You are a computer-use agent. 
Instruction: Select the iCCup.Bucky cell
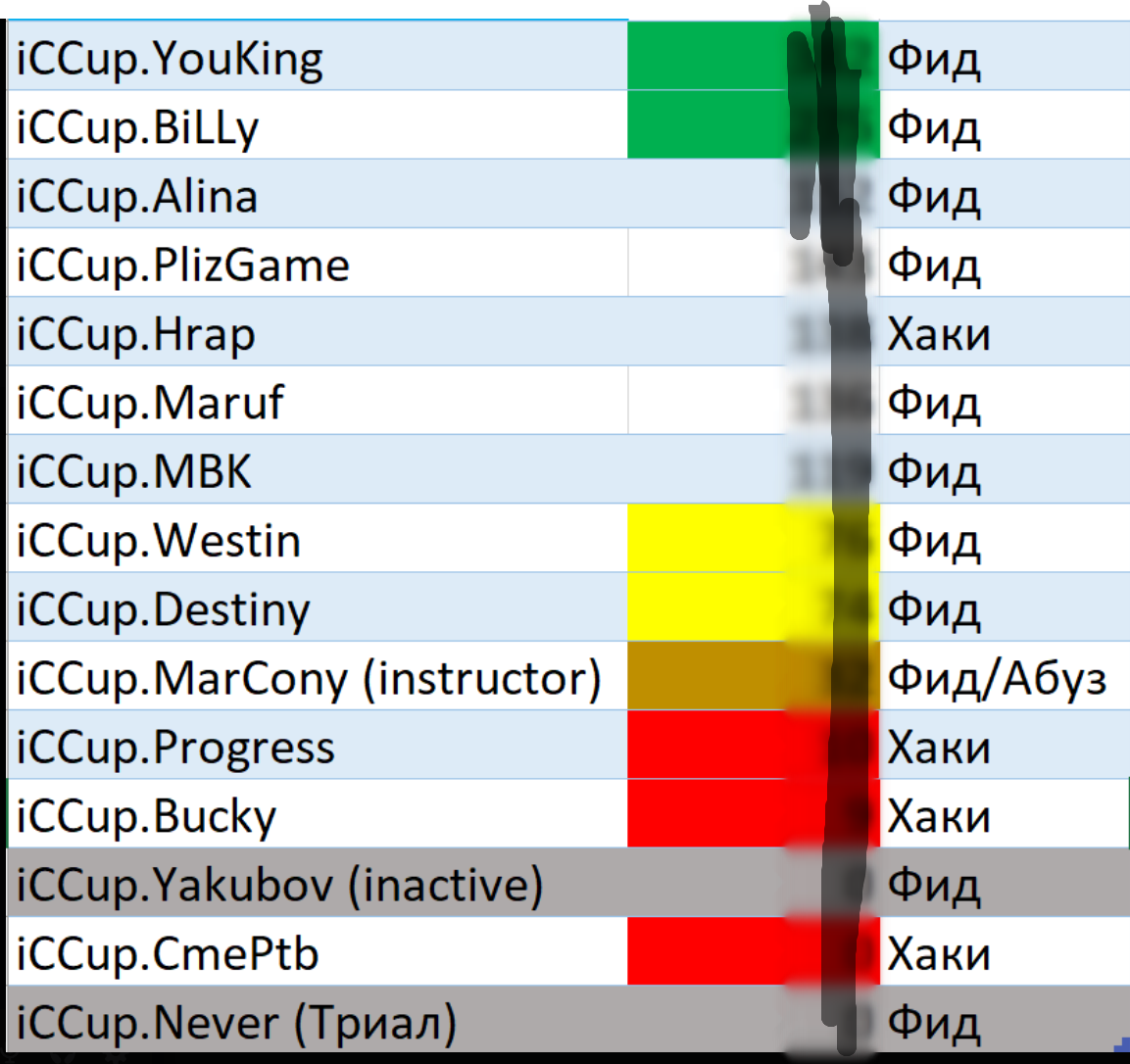pos(318,813)
